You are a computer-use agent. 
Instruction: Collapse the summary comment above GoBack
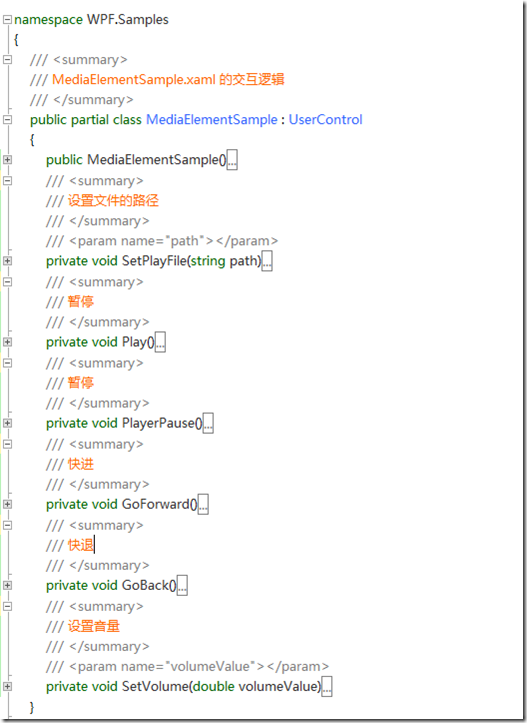(7, 525)
